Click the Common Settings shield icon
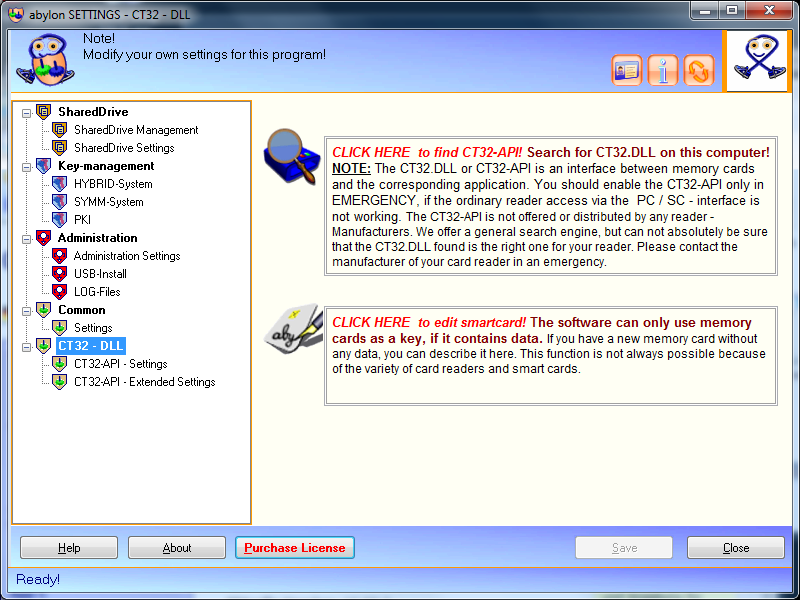 (60, 328)
